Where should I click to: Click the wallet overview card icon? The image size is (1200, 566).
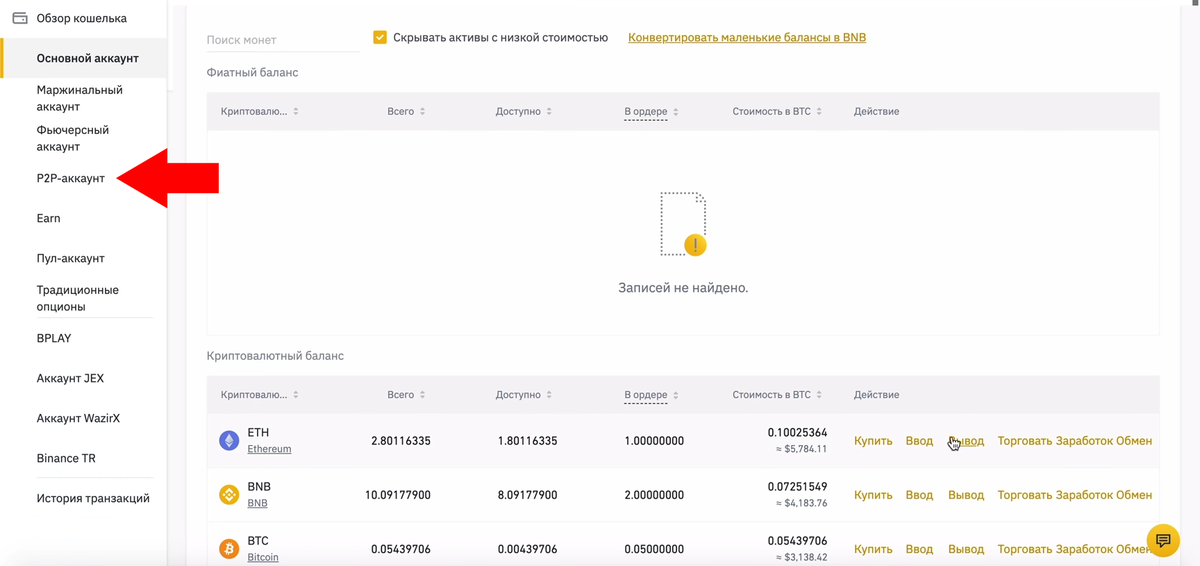tap(20, 18)
